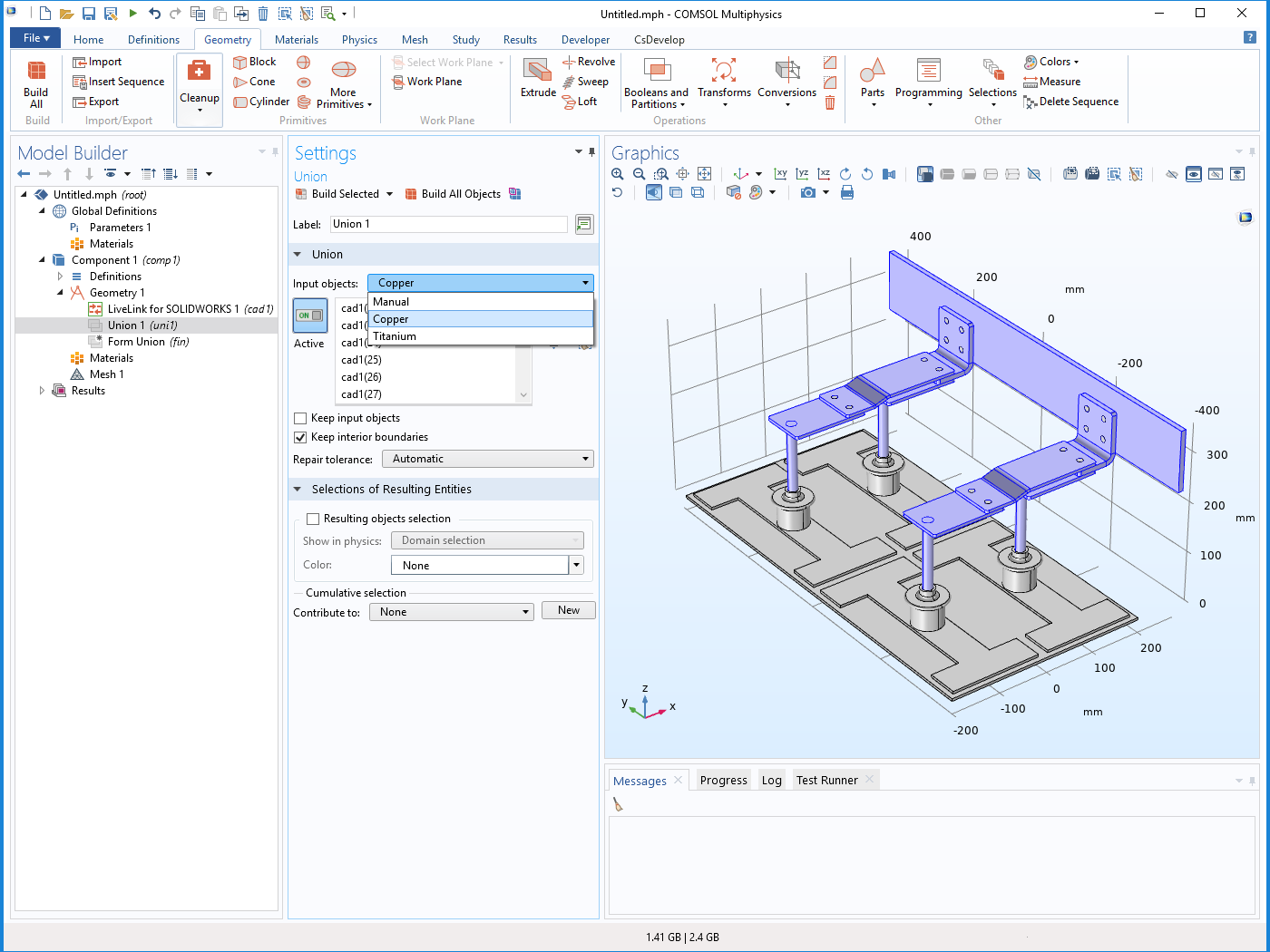Screen dimensions: 1270x952
Task: Switch to the Materials ribbon tab
Action: tap(297, 40)
